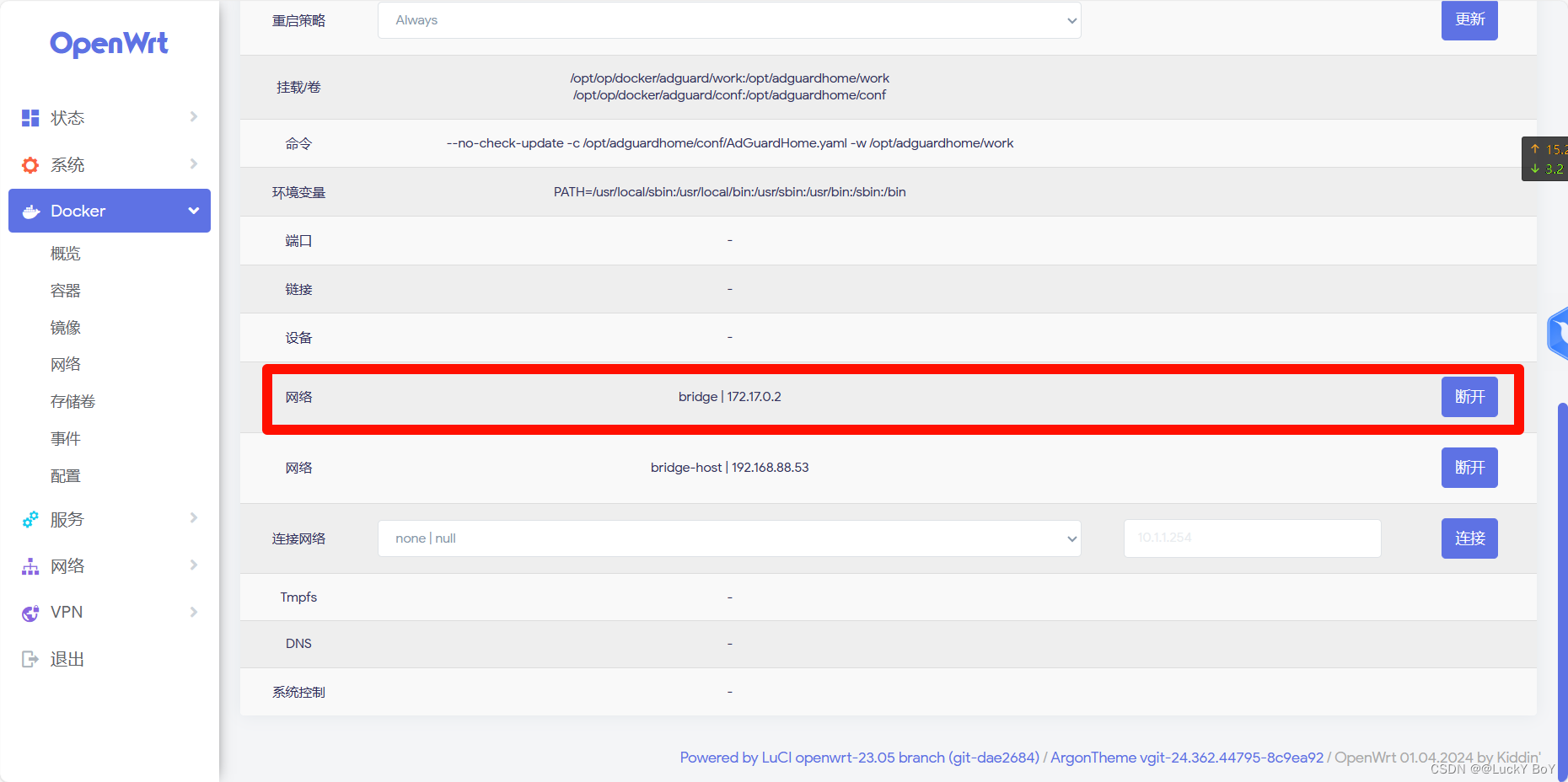Click the 更新 button
This screenshot has height=782, width=1568.
[x=1469, y=20]
